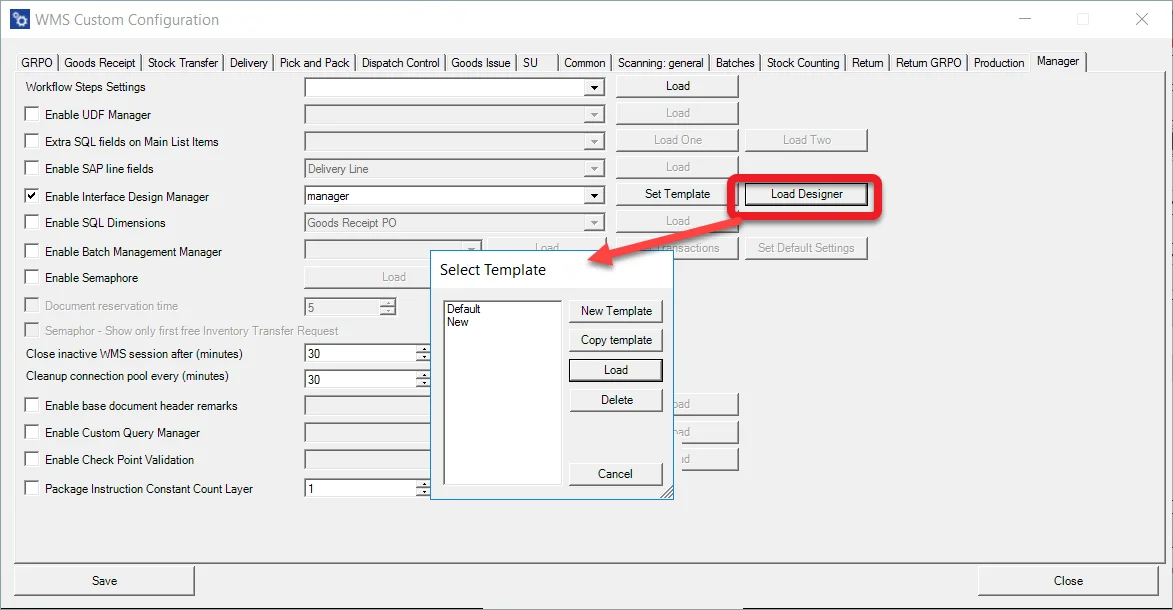Increment the Close inactive WMS session minutes
Image resolution: width=1173 pixels, height=610 pixels.
point(422,347)
